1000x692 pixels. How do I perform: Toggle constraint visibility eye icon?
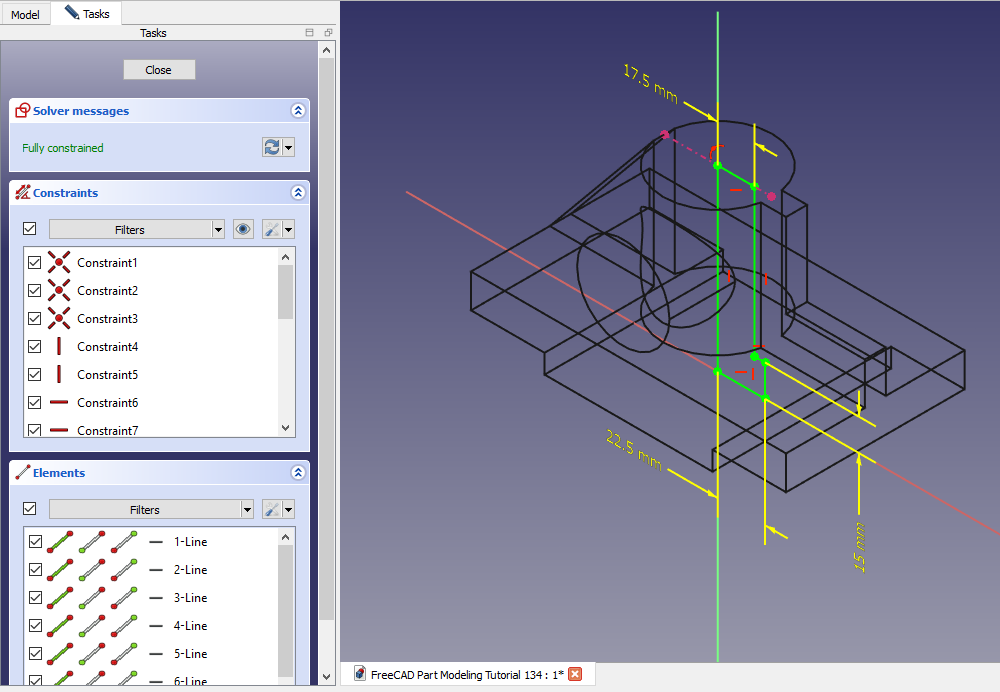243,229
